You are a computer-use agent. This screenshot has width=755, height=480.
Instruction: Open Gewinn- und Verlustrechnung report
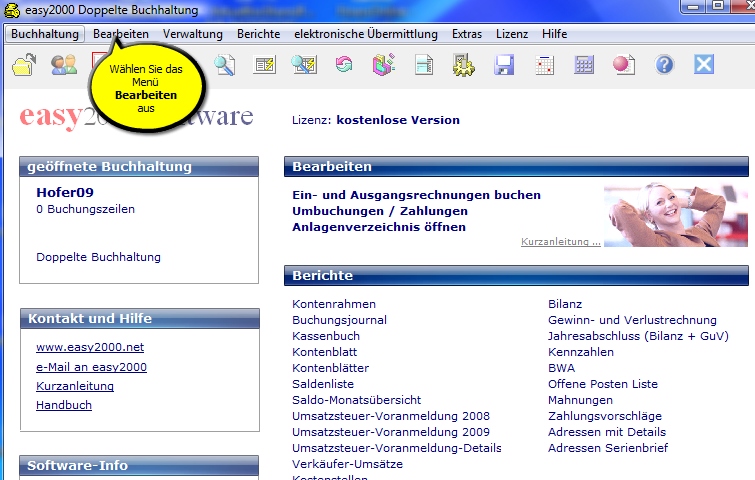click(632, 320)
